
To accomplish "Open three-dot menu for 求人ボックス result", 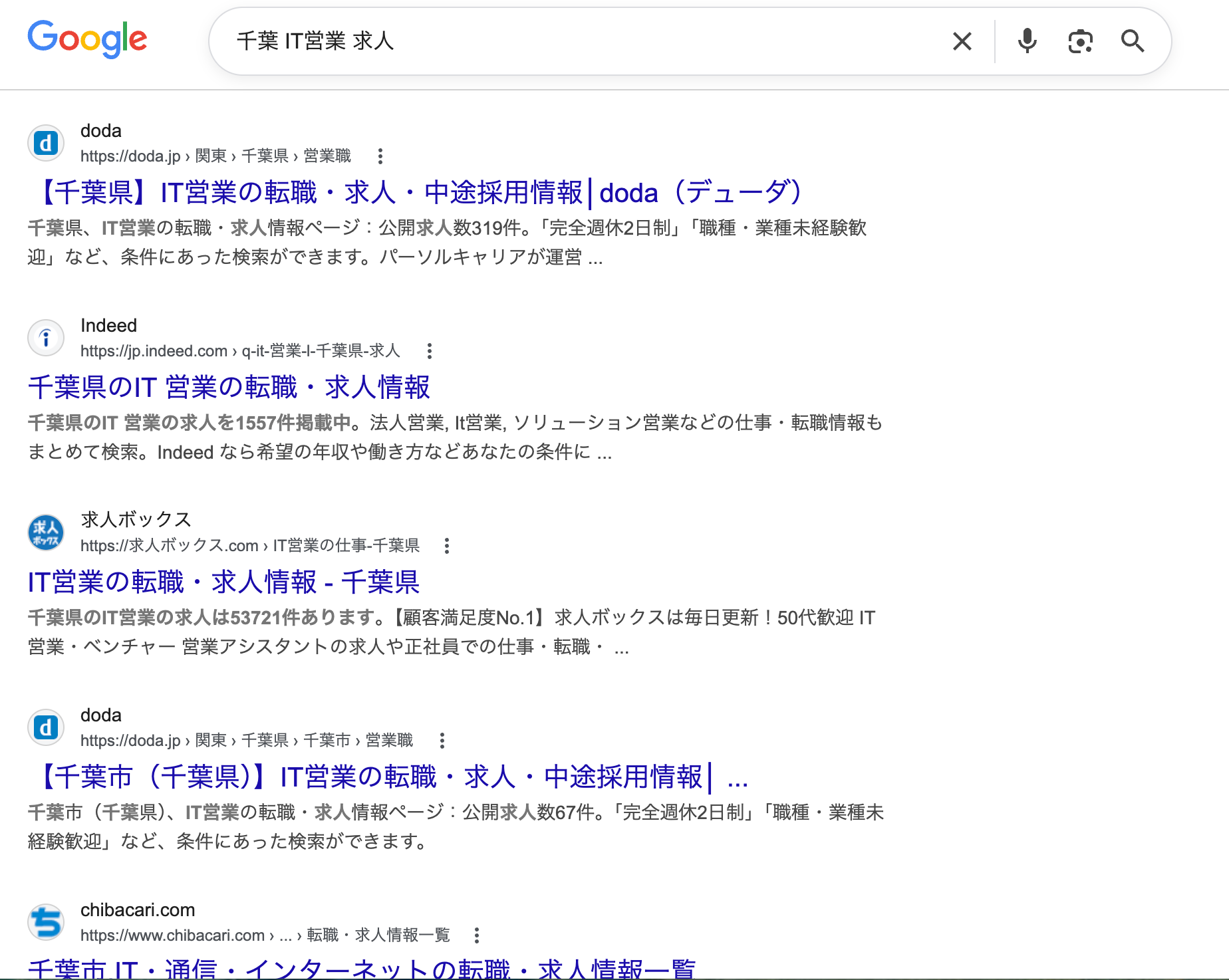I will pos(447,546).
